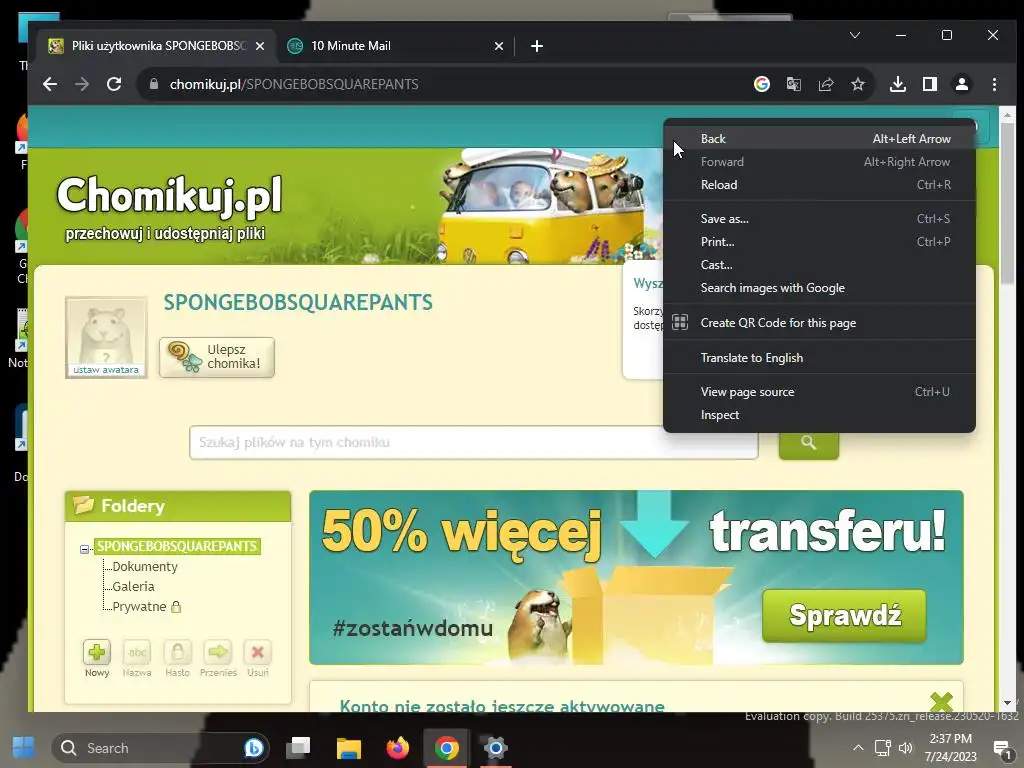Open File Explorer from the taskbar
1024x768 pixels.
click(348, 747)
